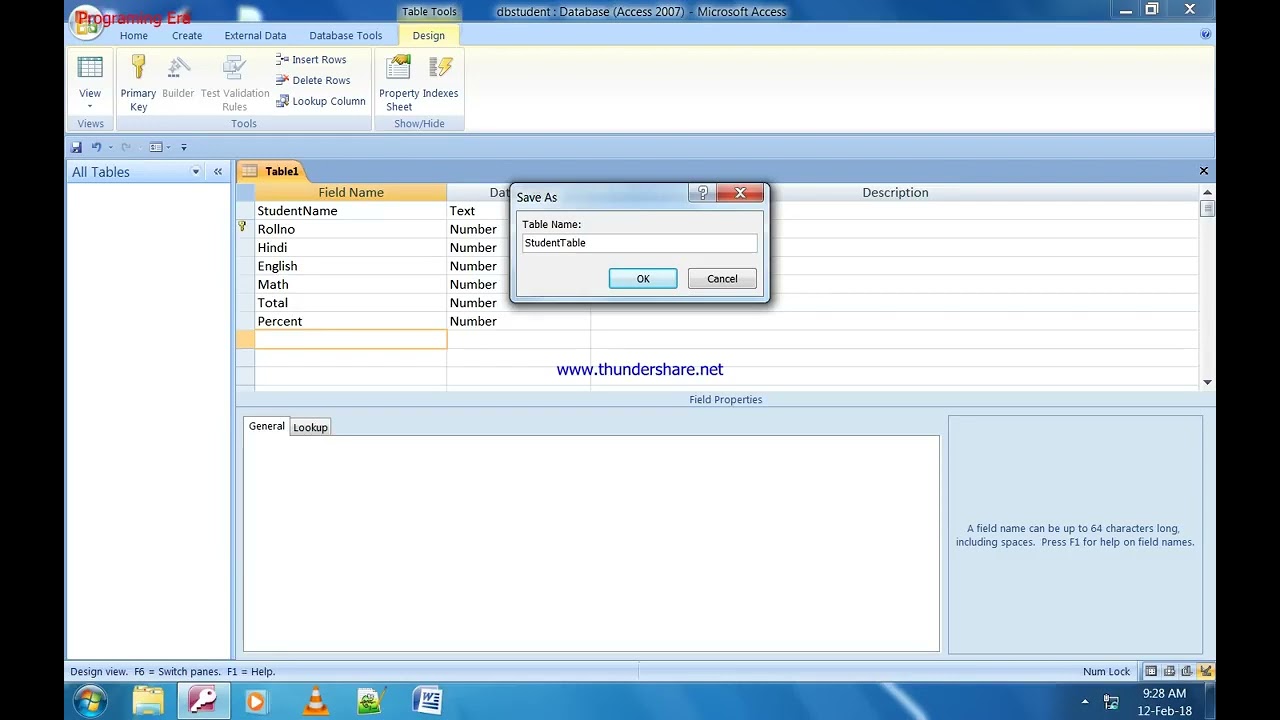Click Lookup Column in ribbon
This screenshot has width=1280, height=720.
[321, 101]
